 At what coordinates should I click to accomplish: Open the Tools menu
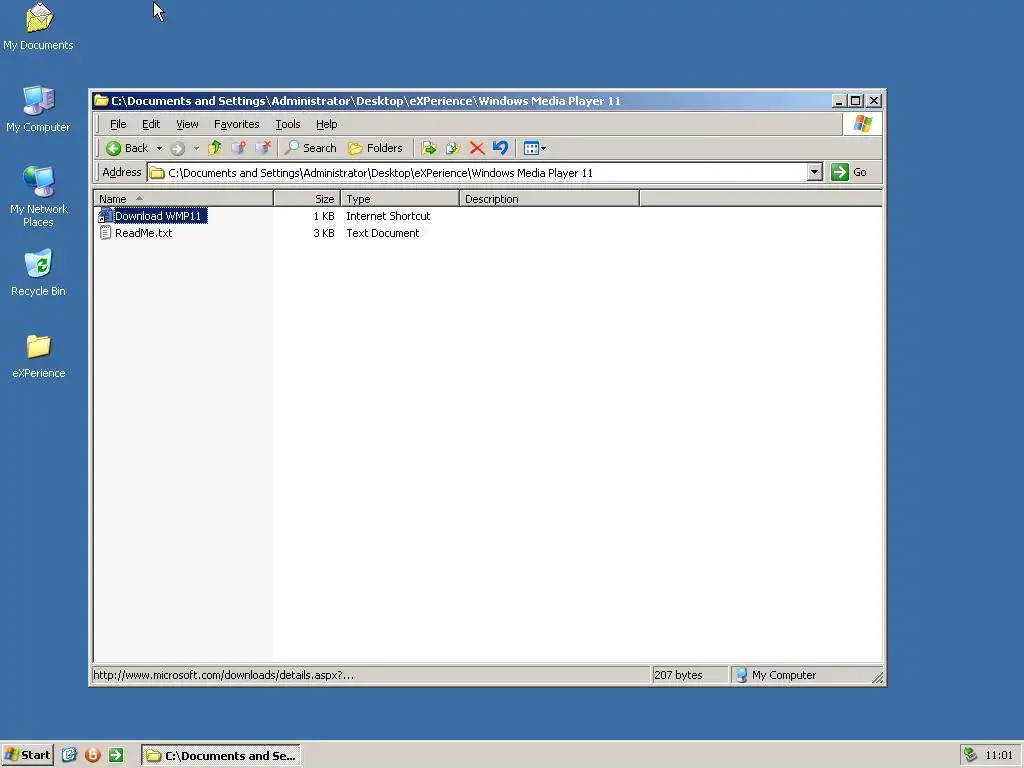(x=287, y=124)
